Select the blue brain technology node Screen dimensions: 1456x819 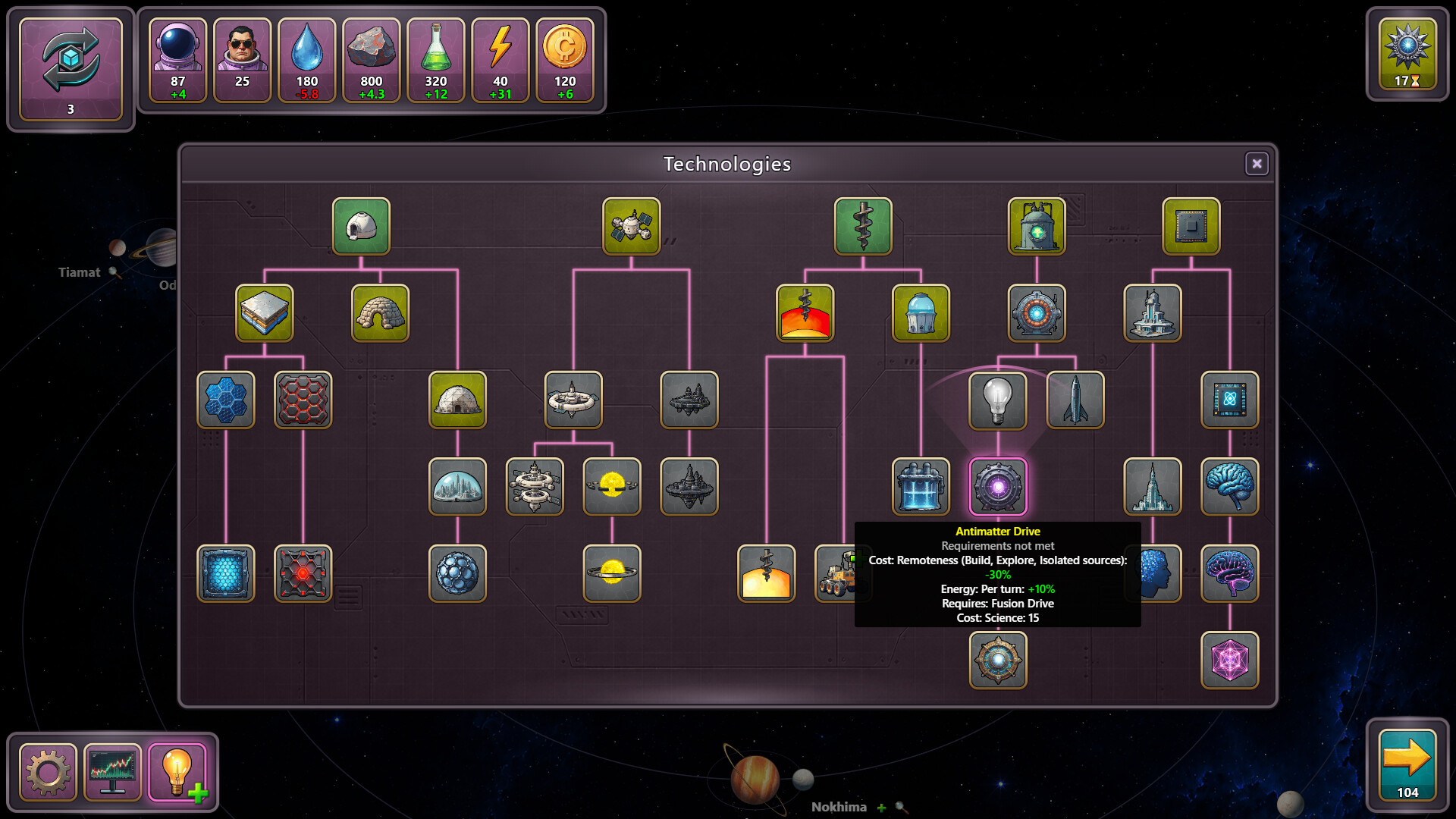(1230, 487)
